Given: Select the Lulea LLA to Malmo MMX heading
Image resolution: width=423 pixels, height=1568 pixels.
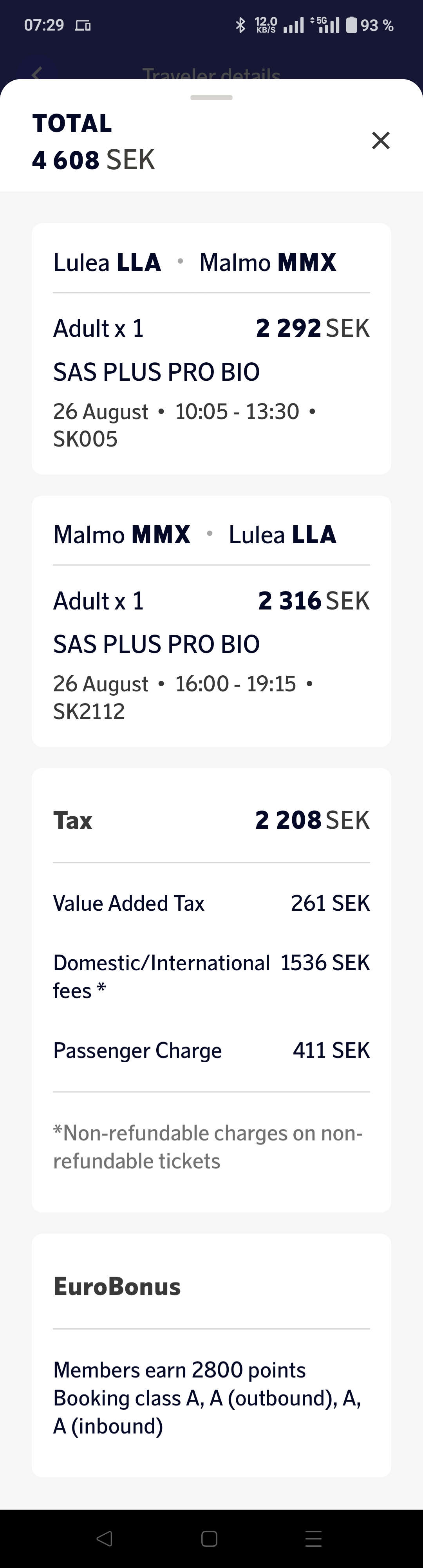Looking at the screenshot, I should [x=195, y=263].
